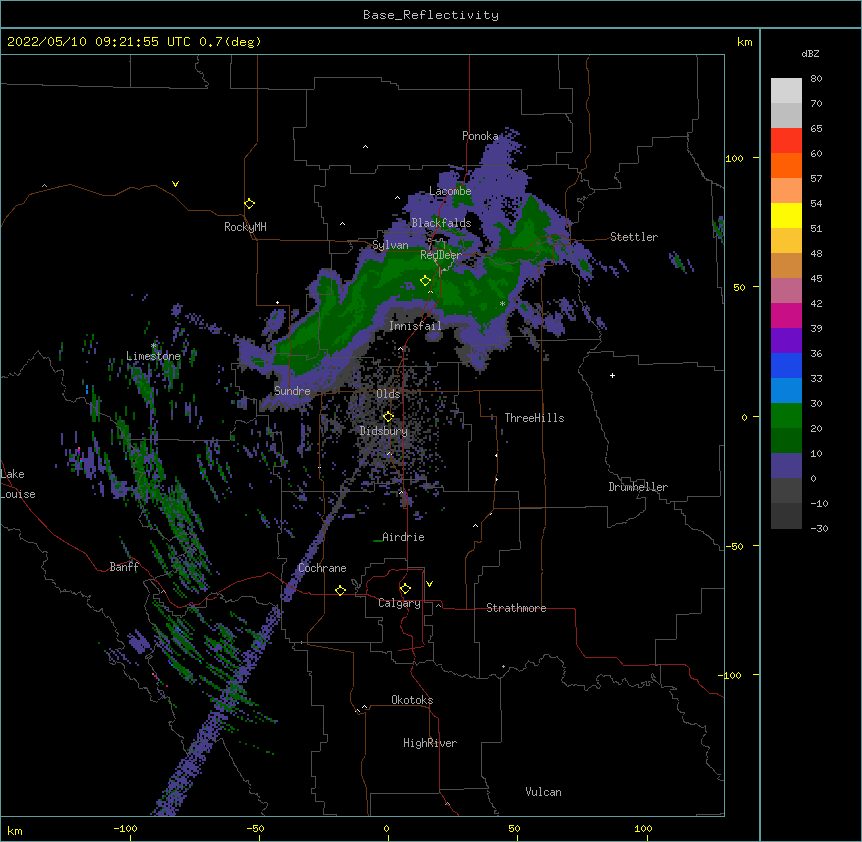Click the white asterisk marker above Limestone
The height and width of the screenshot is (842, 862).
[x=154, y=346]
